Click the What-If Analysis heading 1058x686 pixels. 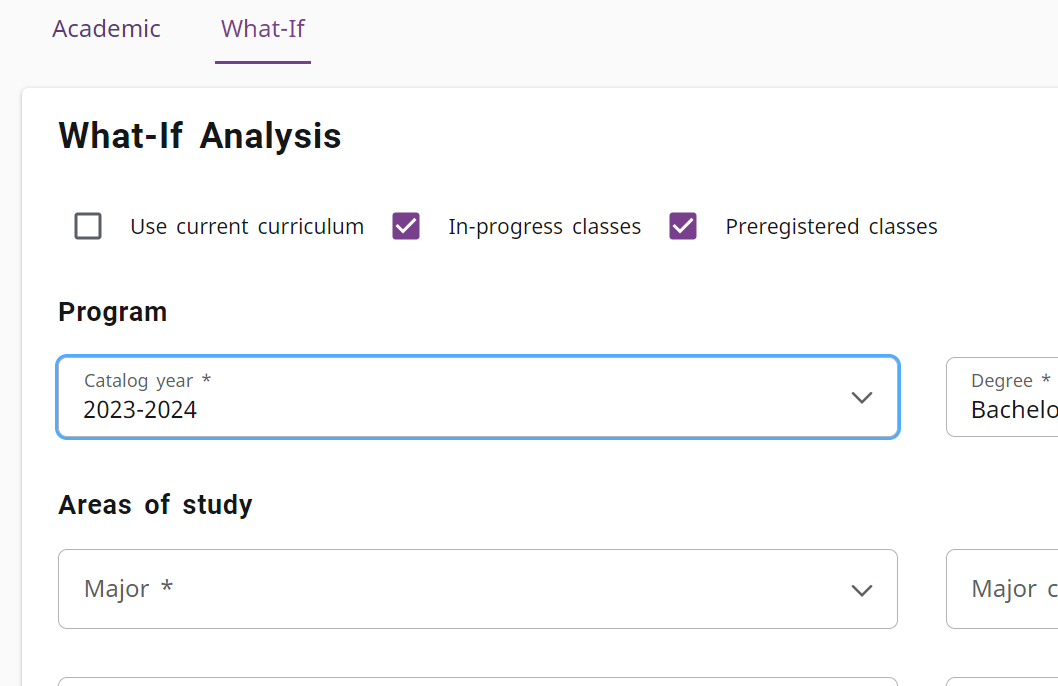click(x=200, y=136)
